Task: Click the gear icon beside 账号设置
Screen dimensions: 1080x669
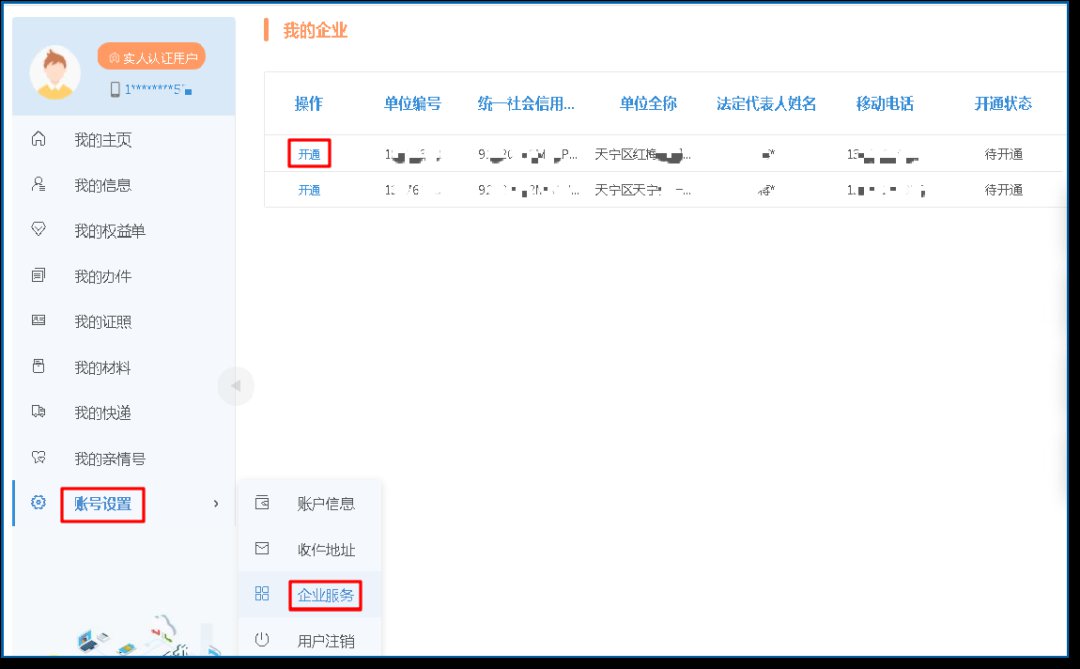Action: [39, 502]
